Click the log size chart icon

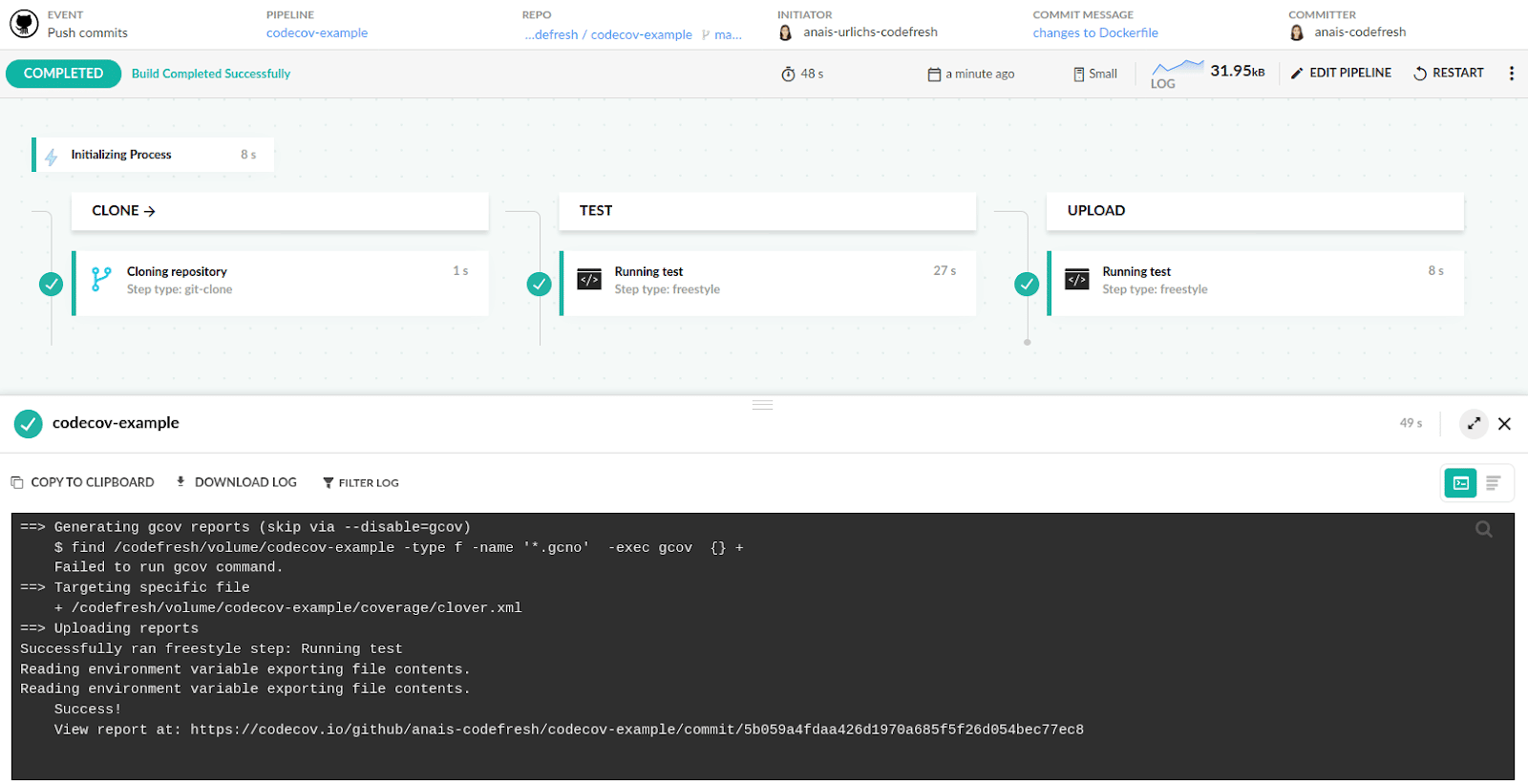coord(1177,68)
